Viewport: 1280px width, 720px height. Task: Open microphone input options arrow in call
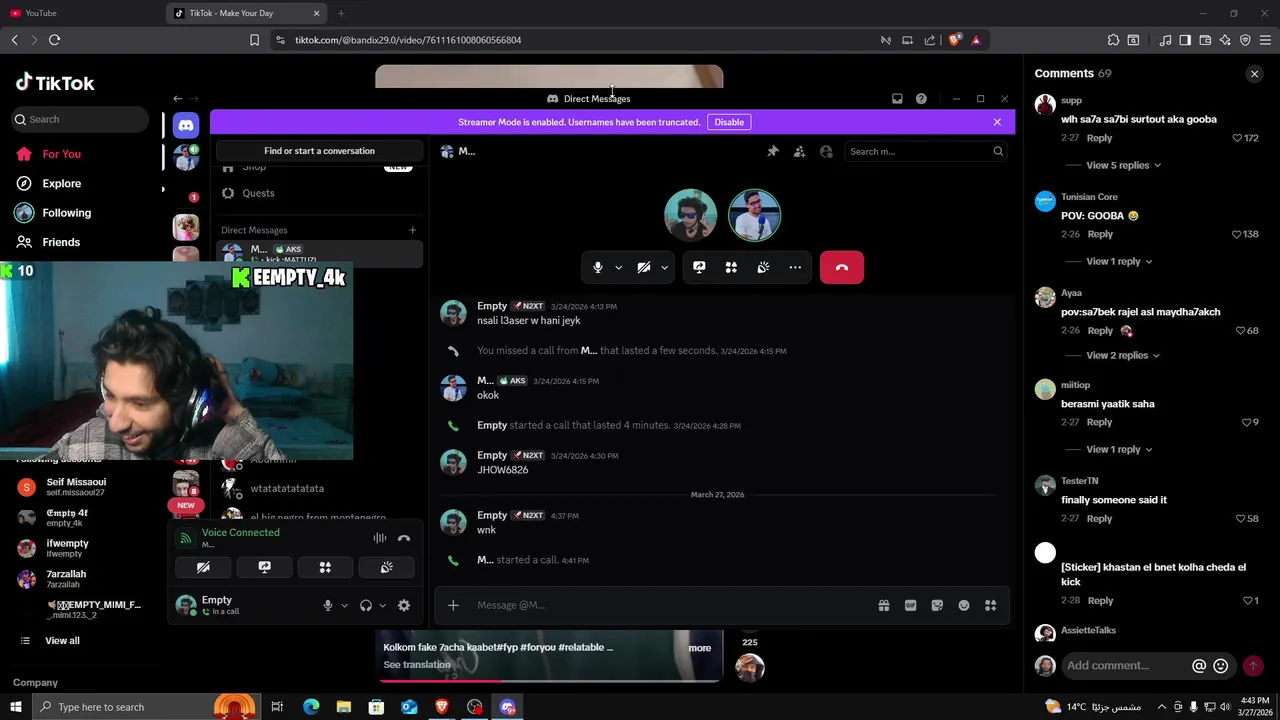click(x=618, y=267)
